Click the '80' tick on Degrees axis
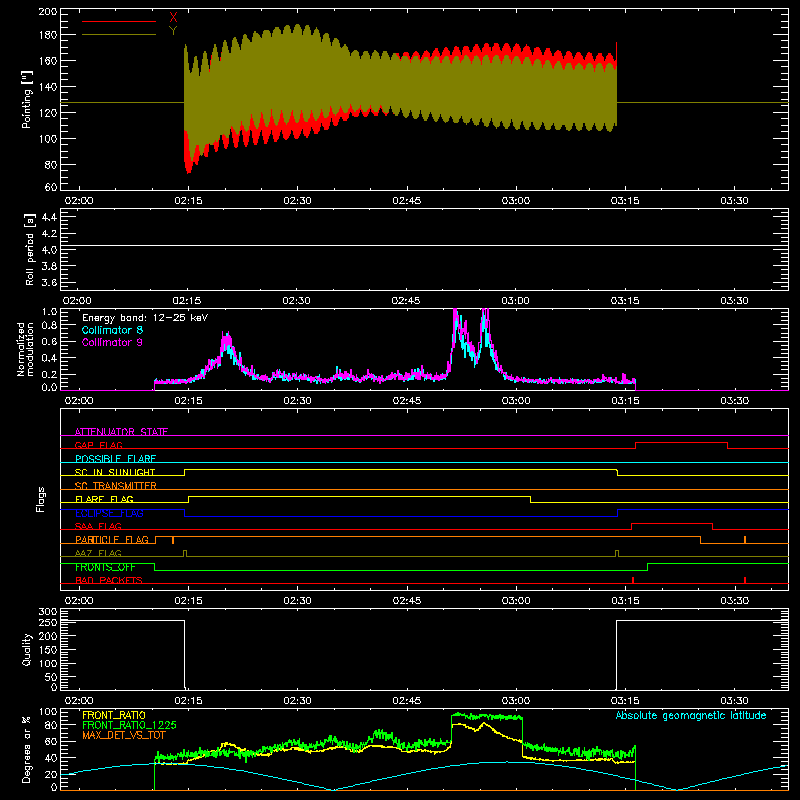The height and width of the screenshot is (800, 800). tap(51, 725)
